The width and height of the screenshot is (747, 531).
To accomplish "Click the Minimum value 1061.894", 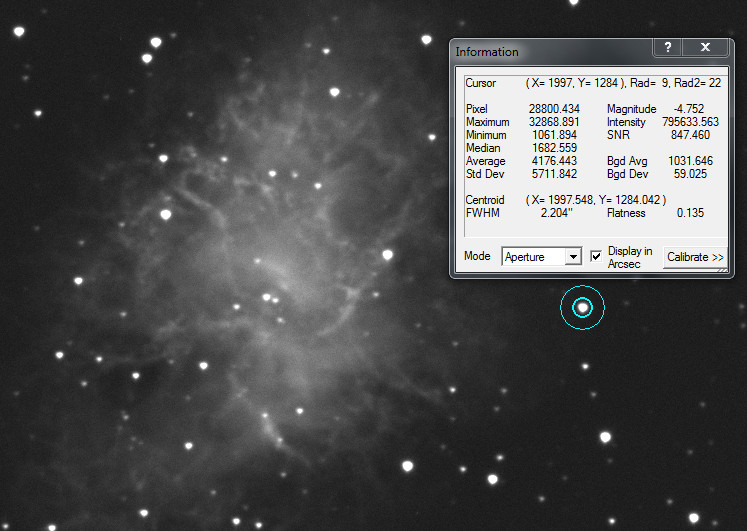I will coord(555,135).
